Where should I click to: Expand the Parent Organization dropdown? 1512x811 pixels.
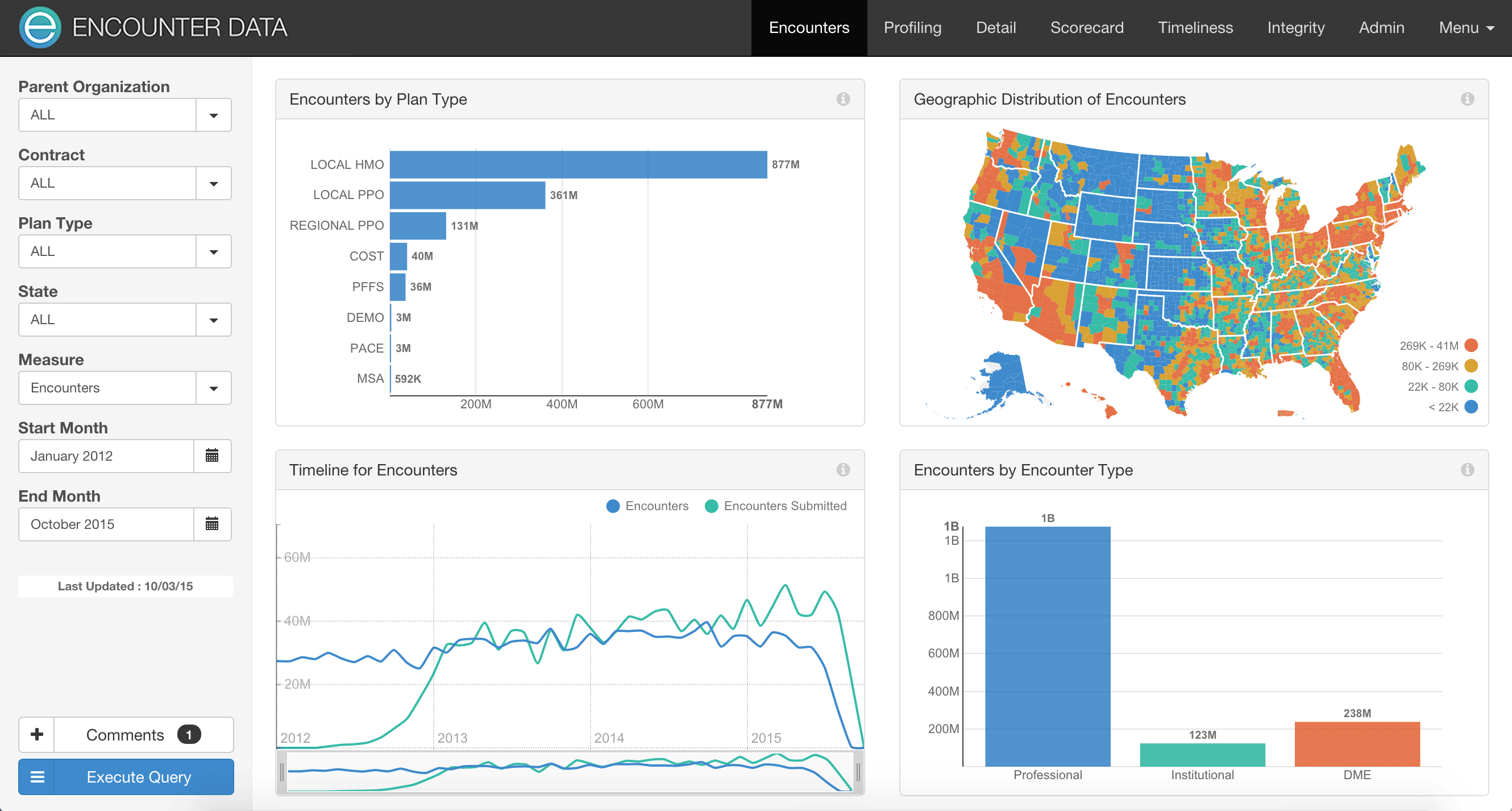click(x=214, y=115)
